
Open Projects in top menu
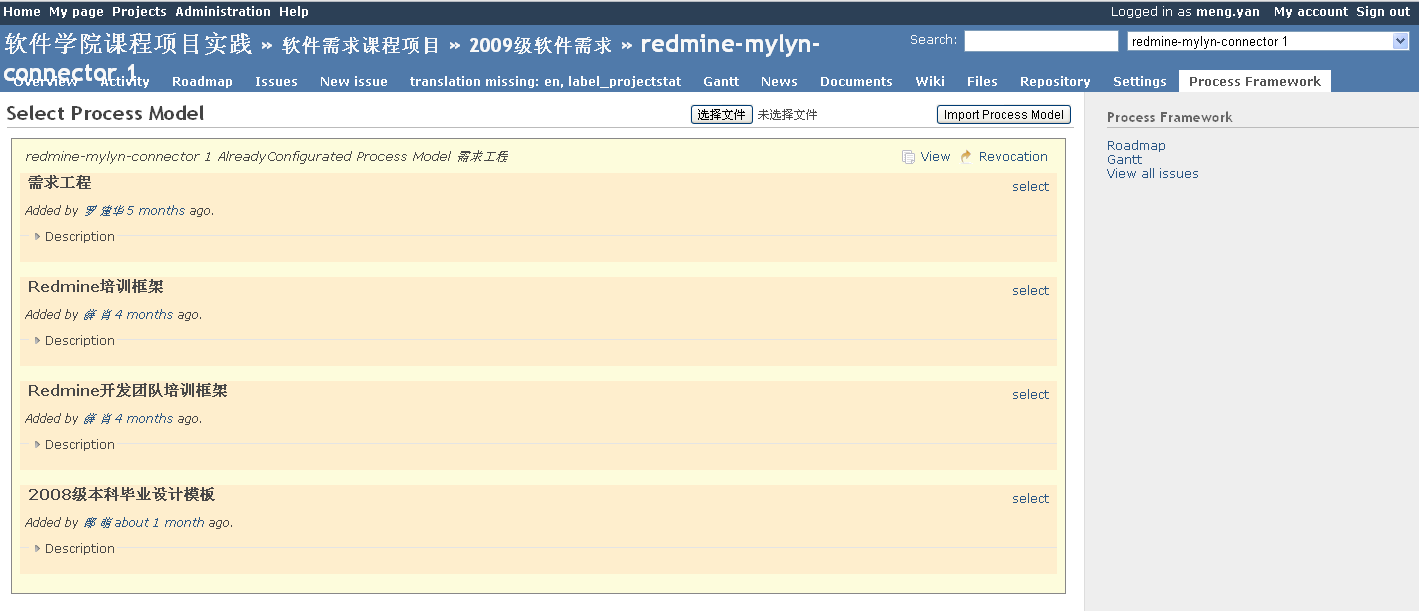[x=139, y=12]
